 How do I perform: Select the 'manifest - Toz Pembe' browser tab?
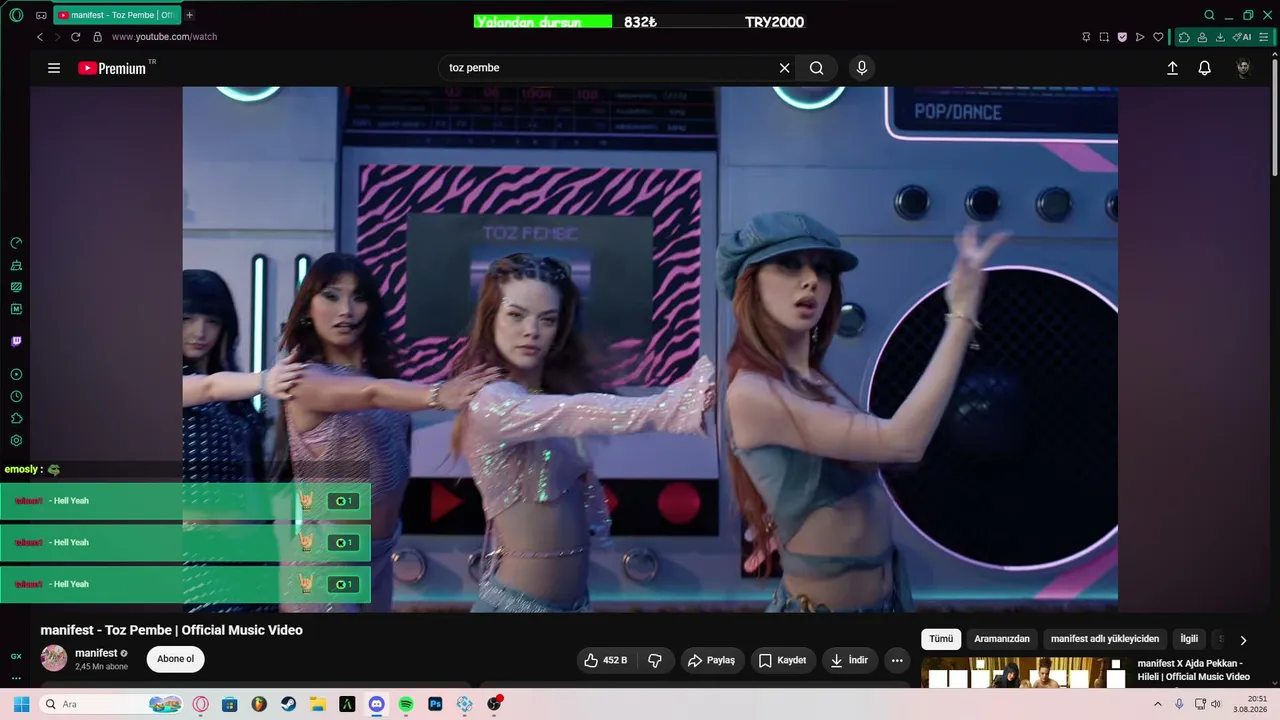pyautogui.click(x=116, y=15)
